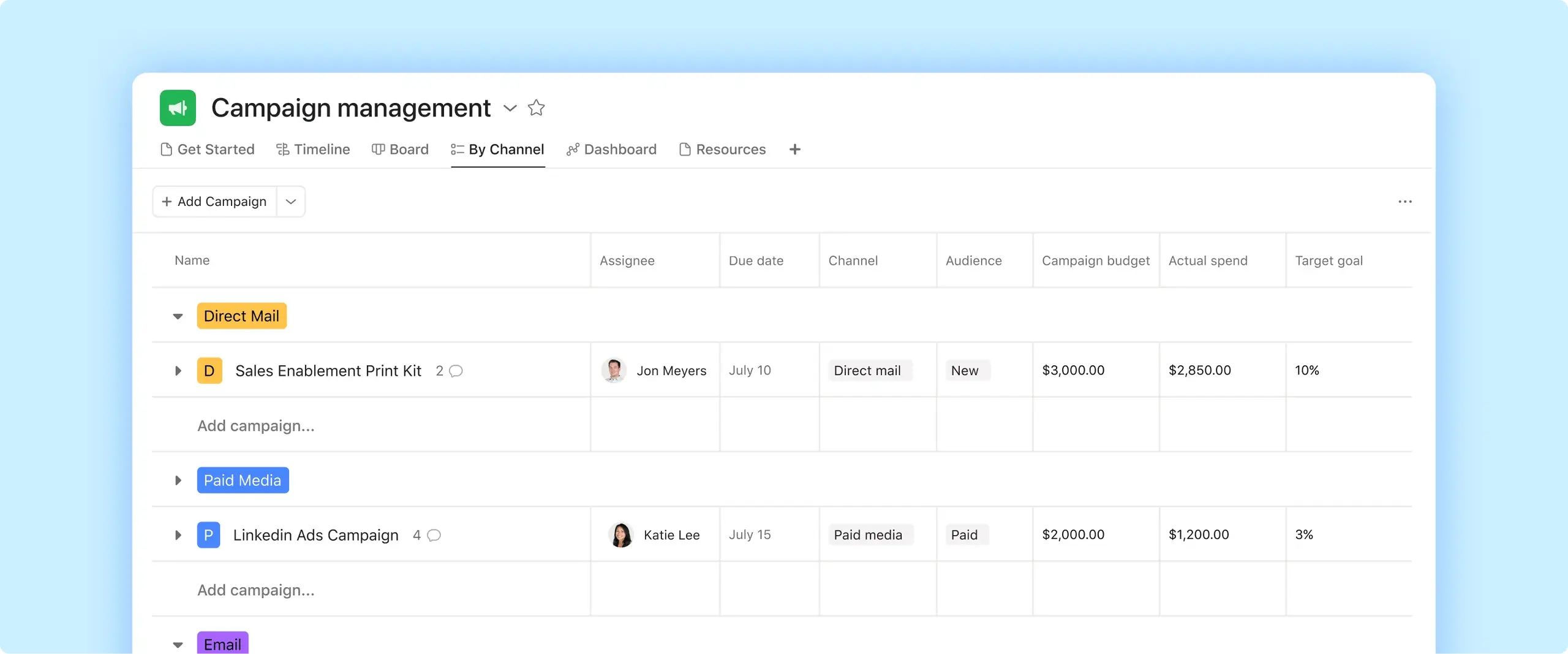This screenshot has width=1568, height=654.
Task: Open the Dashboard tab
Action: click(611, 150)
